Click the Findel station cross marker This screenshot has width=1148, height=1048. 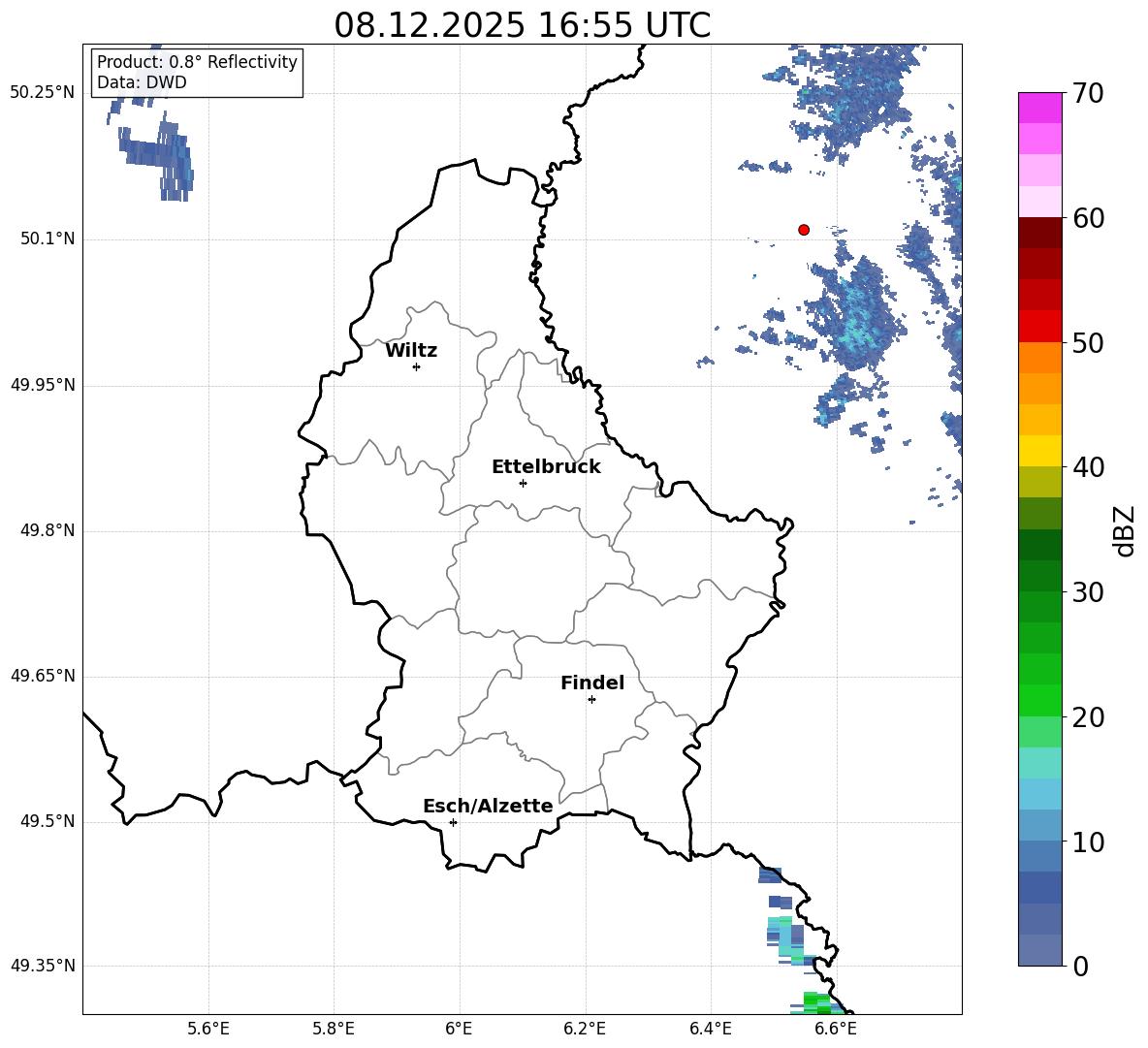coord(591,700)
